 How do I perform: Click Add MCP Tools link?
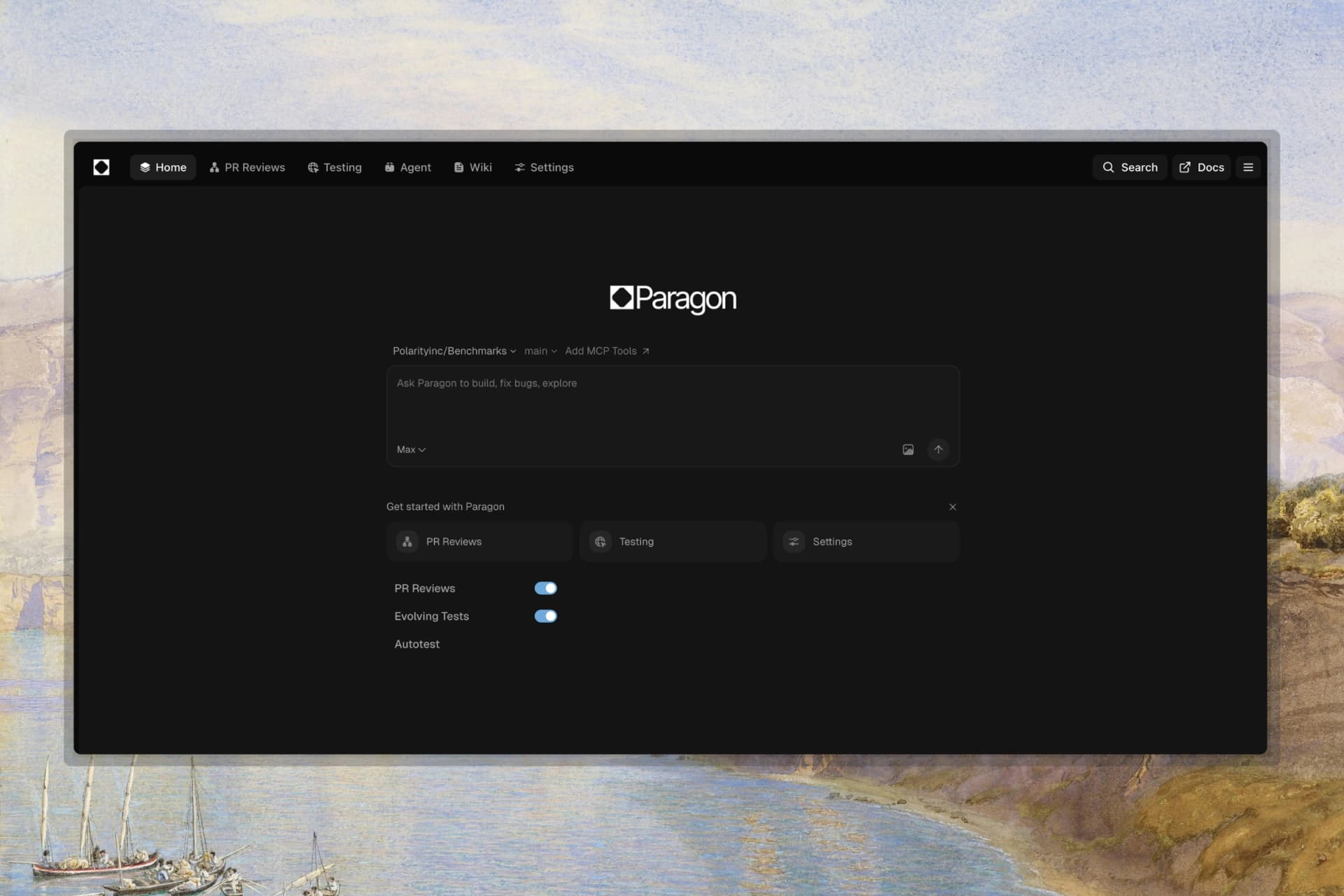pos(607,351)
